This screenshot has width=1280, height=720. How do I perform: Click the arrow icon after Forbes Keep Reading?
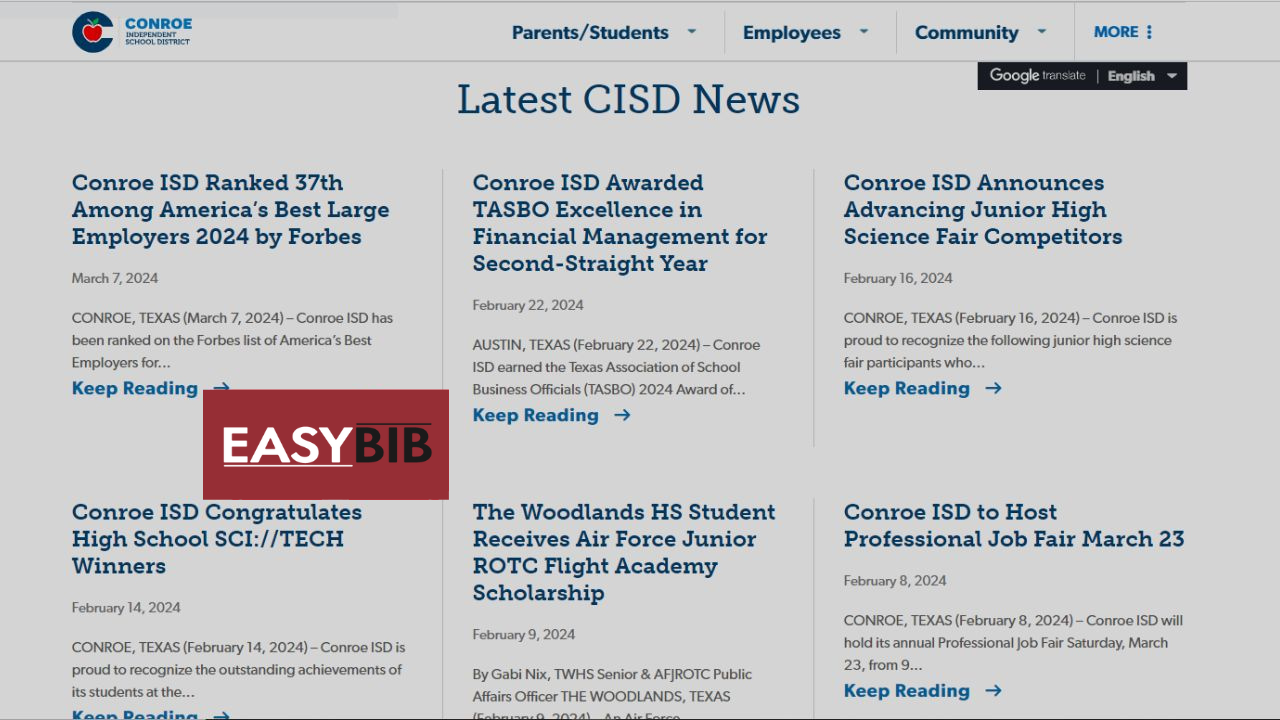tap(222, 388)
